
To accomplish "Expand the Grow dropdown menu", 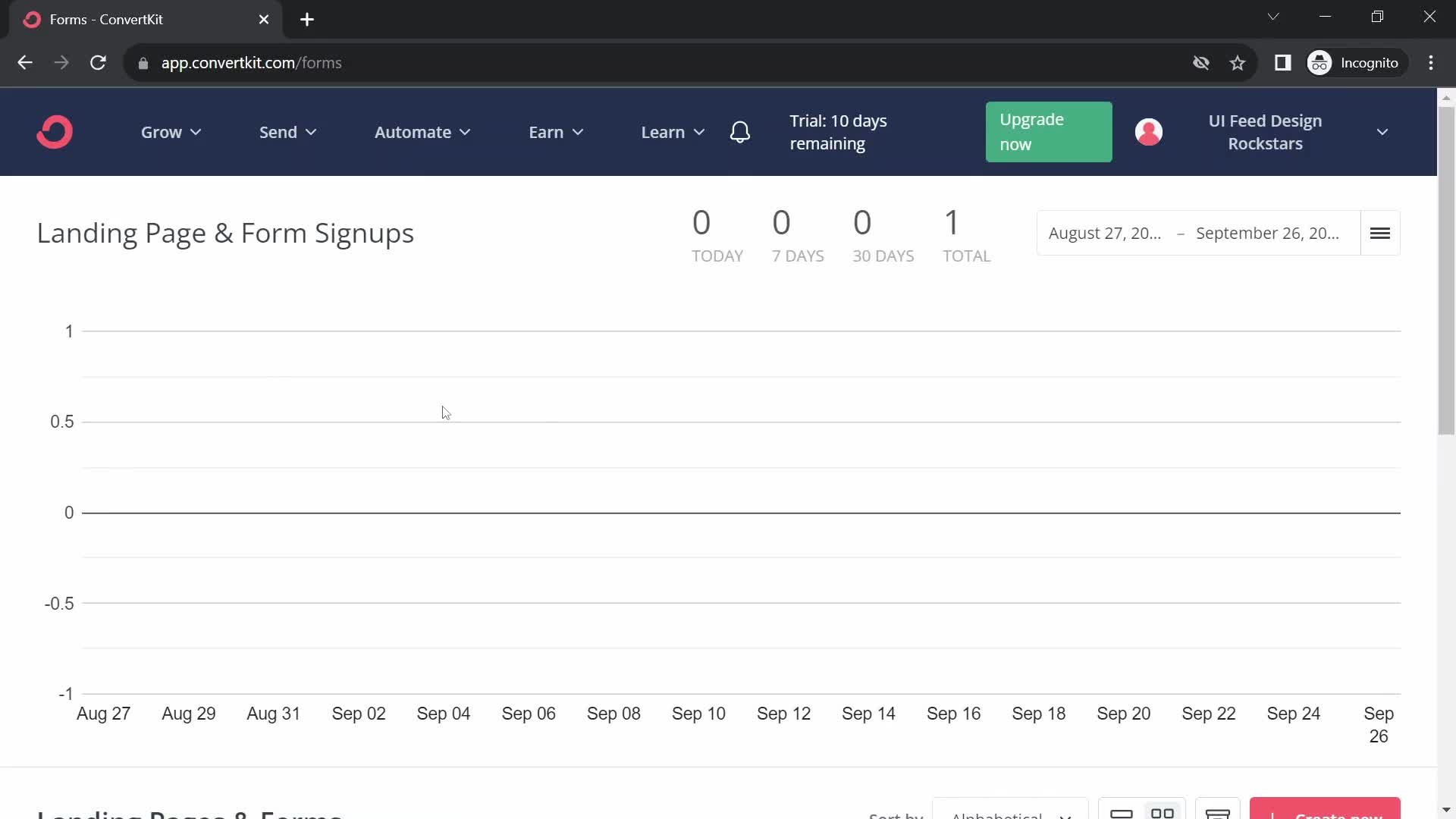I will click(x=171, y=131).
